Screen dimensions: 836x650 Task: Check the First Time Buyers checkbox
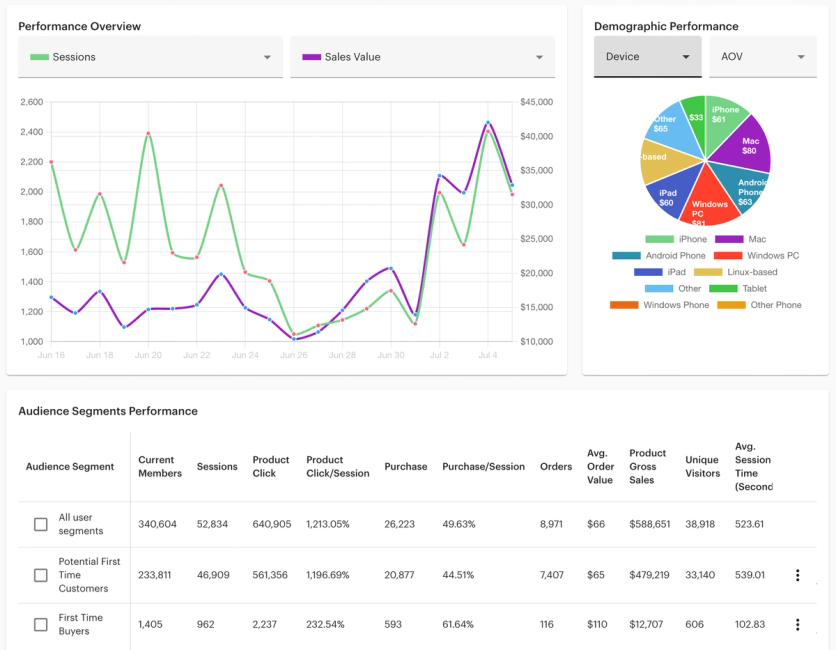click(41, 624)
